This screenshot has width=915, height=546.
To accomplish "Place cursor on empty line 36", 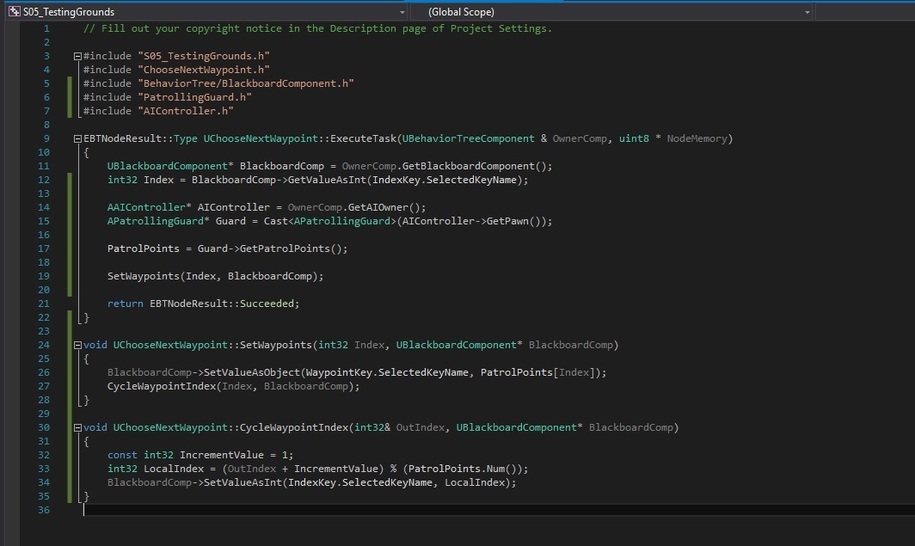I will point(300,509).
